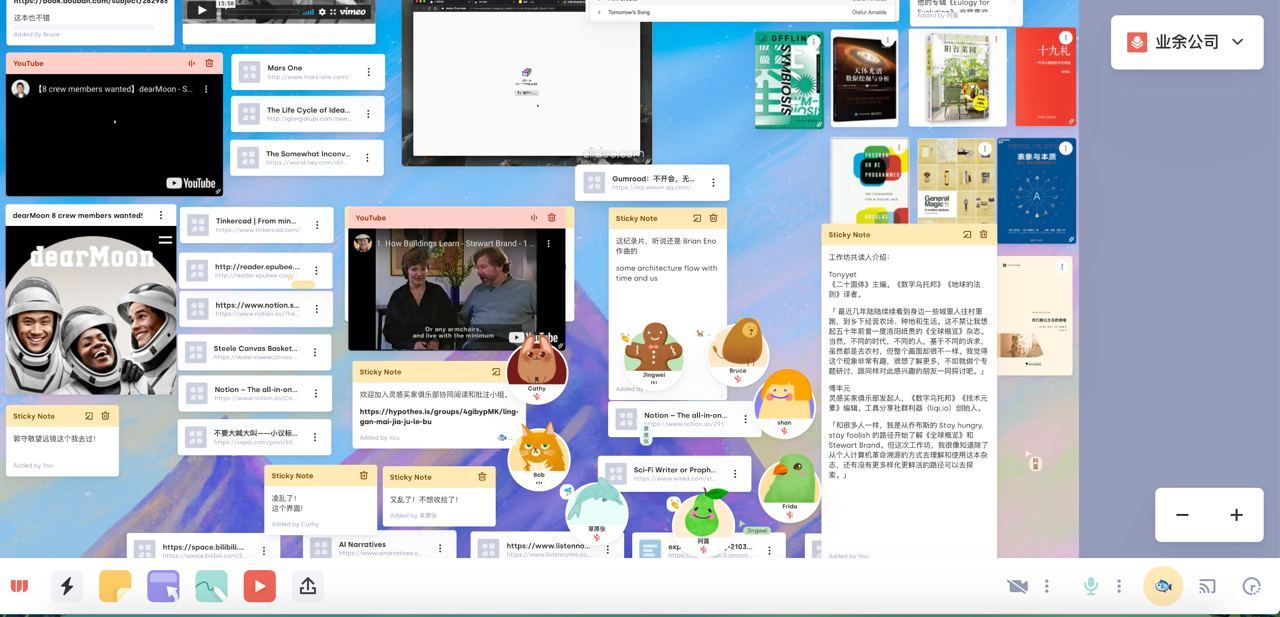Viewport: 1280px width, 617px height.
Task: Play the Vimeo video
Action: coord(203,11)
